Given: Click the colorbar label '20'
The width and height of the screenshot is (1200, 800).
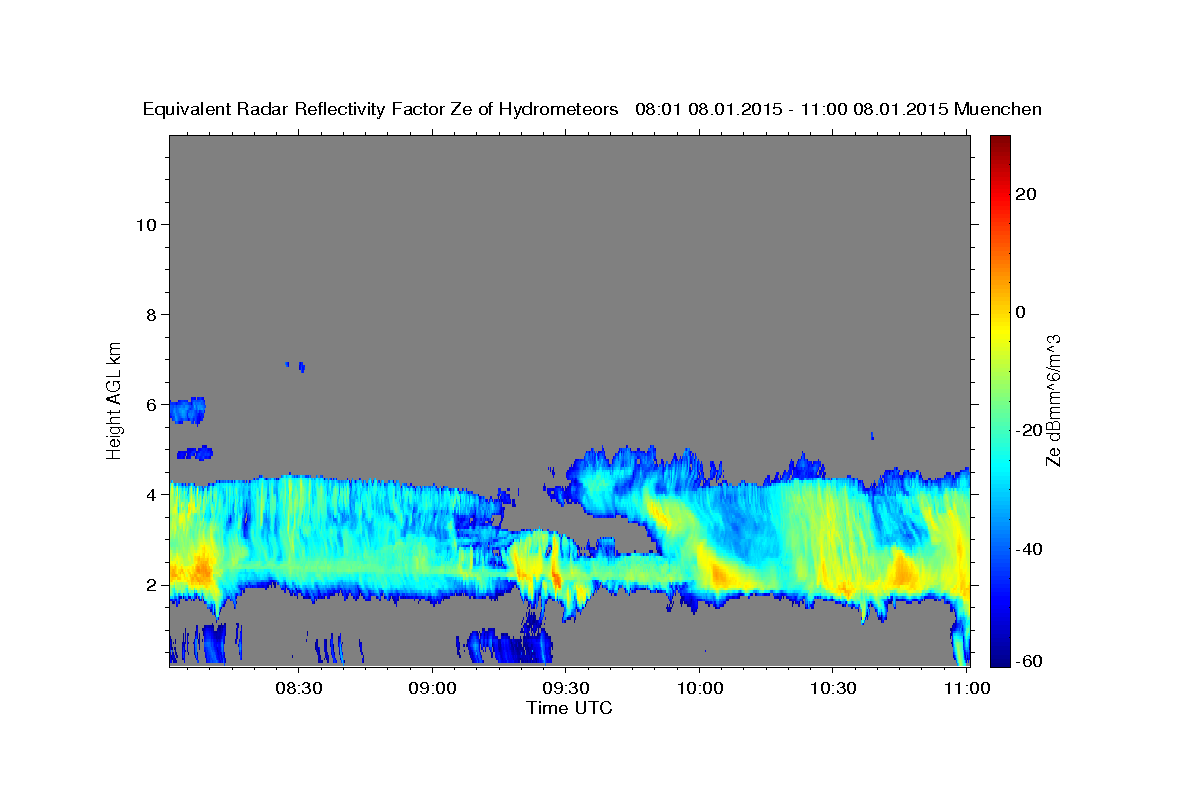Looking at the screenshot, I should point(1025,194).
